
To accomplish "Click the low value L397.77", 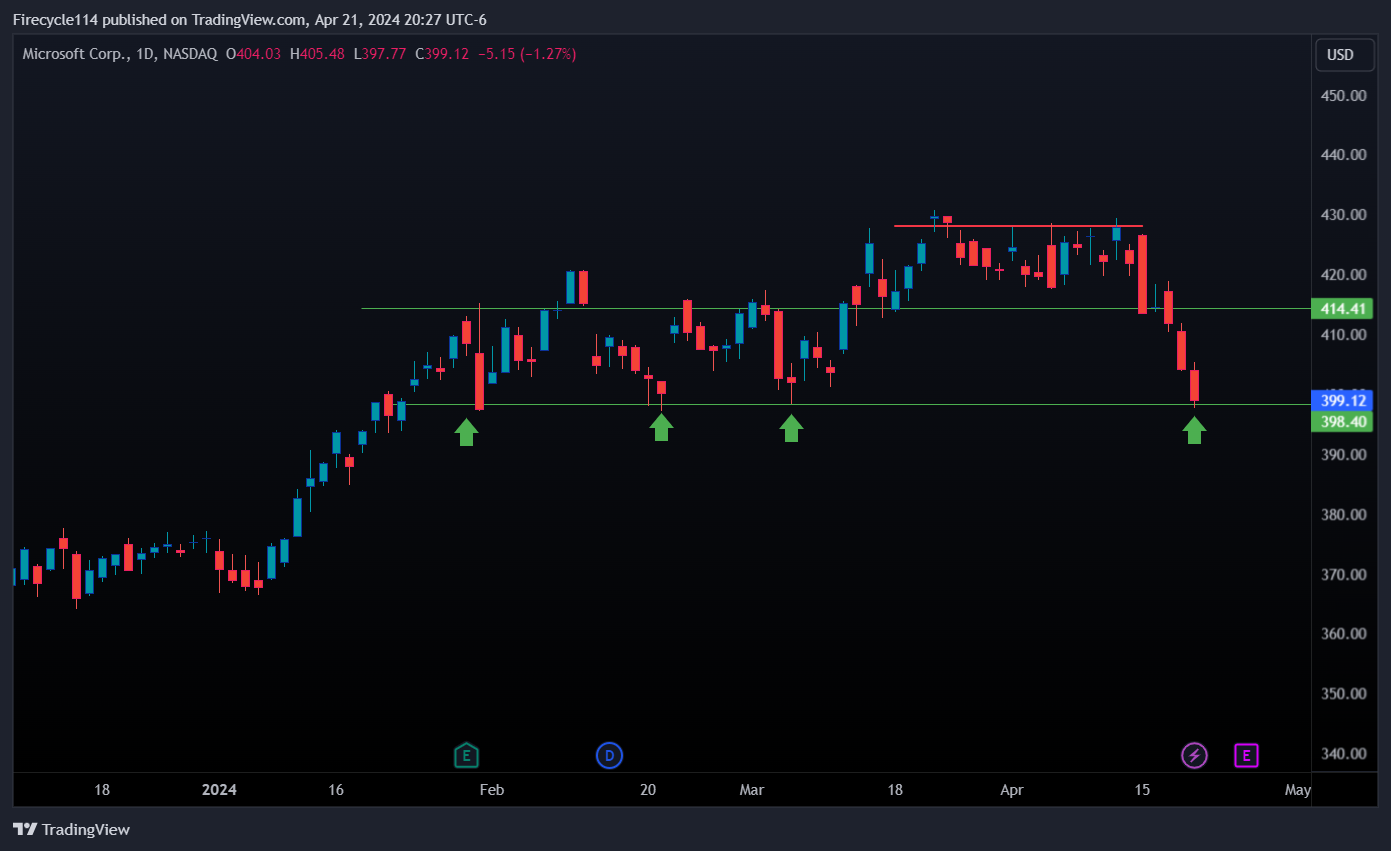I will coord(380,54).
